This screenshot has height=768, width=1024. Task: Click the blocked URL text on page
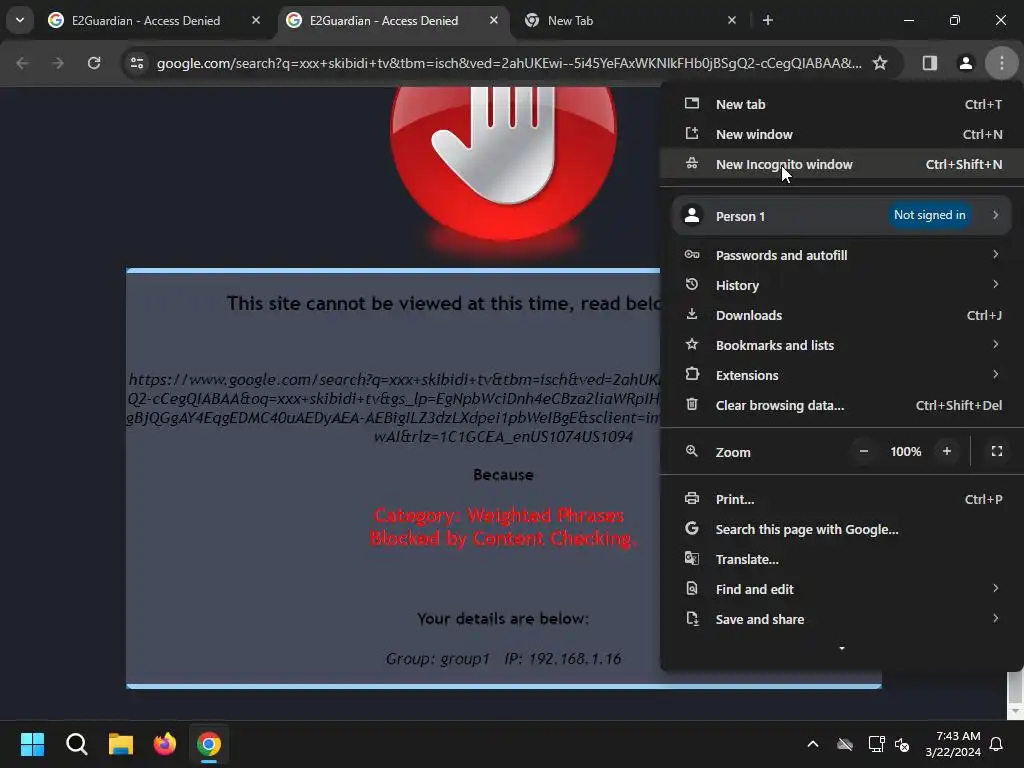tap(394, 408)
